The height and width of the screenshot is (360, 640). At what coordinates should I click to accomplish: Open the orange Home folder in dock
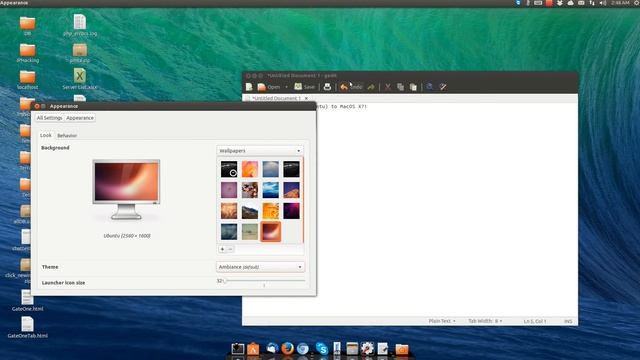tap(402, 349)
